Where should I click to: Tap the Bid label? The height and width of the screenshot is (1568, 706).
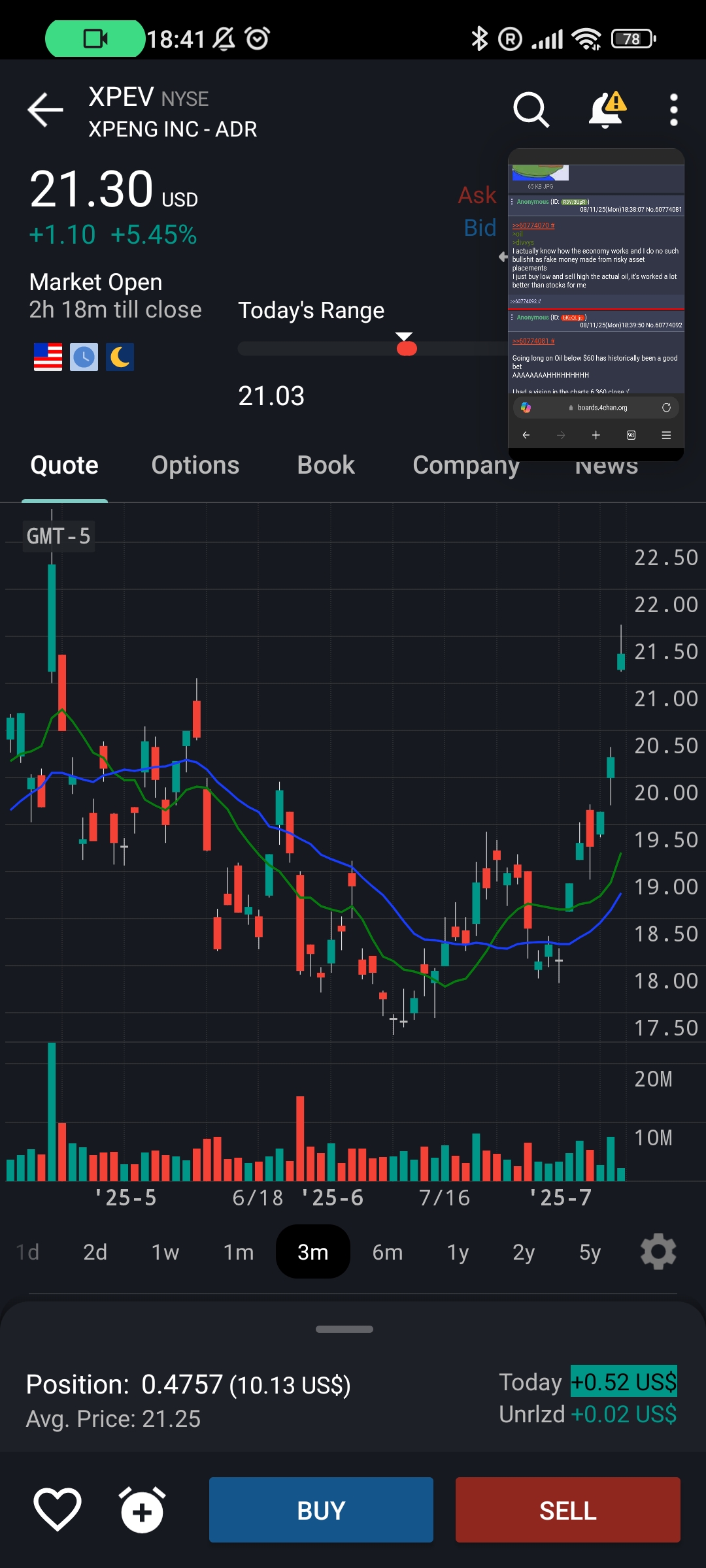tap(480, 228)
